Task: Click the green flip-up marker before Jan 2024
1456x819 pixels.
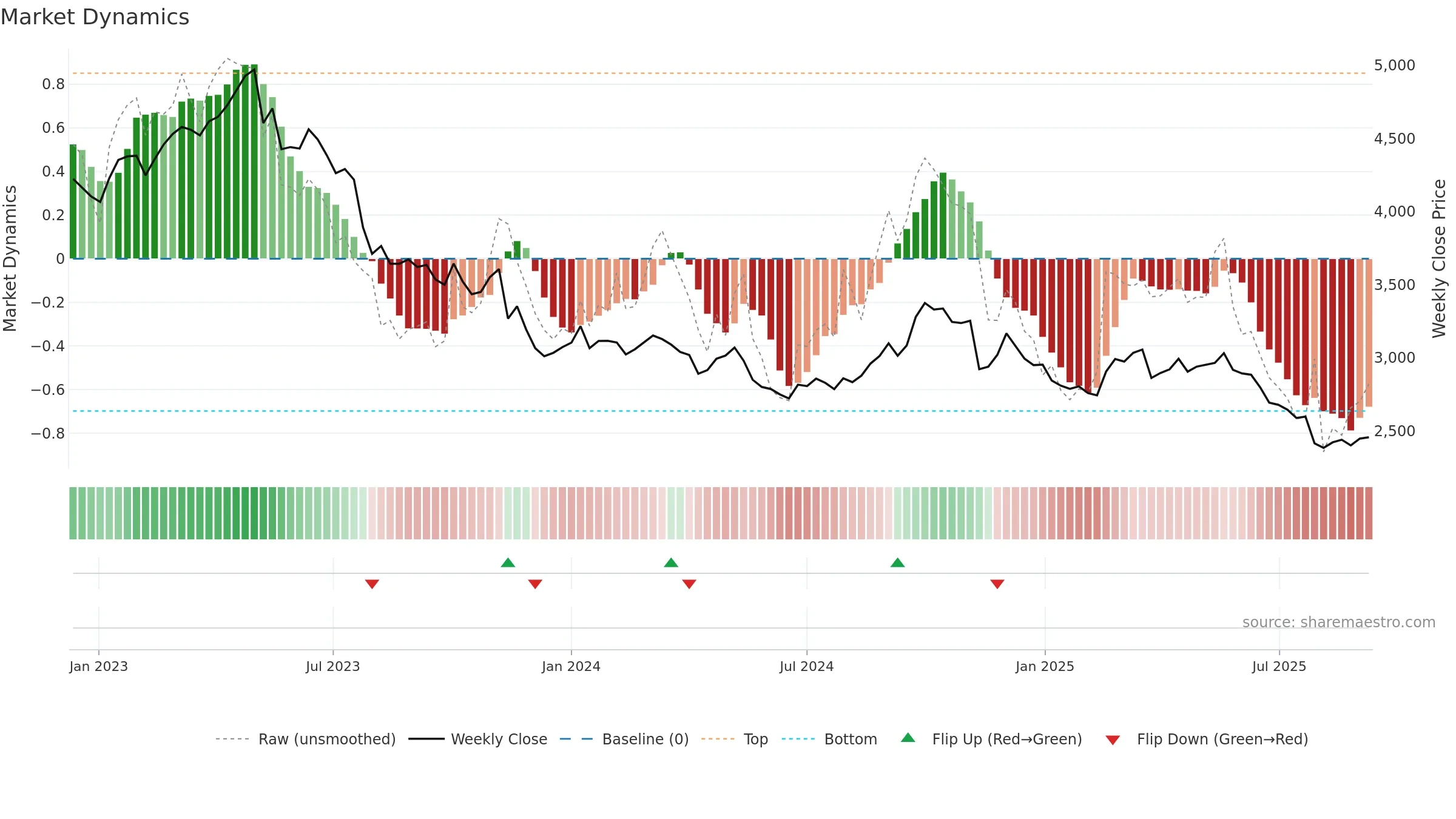Action: click(x=508, y=562)
